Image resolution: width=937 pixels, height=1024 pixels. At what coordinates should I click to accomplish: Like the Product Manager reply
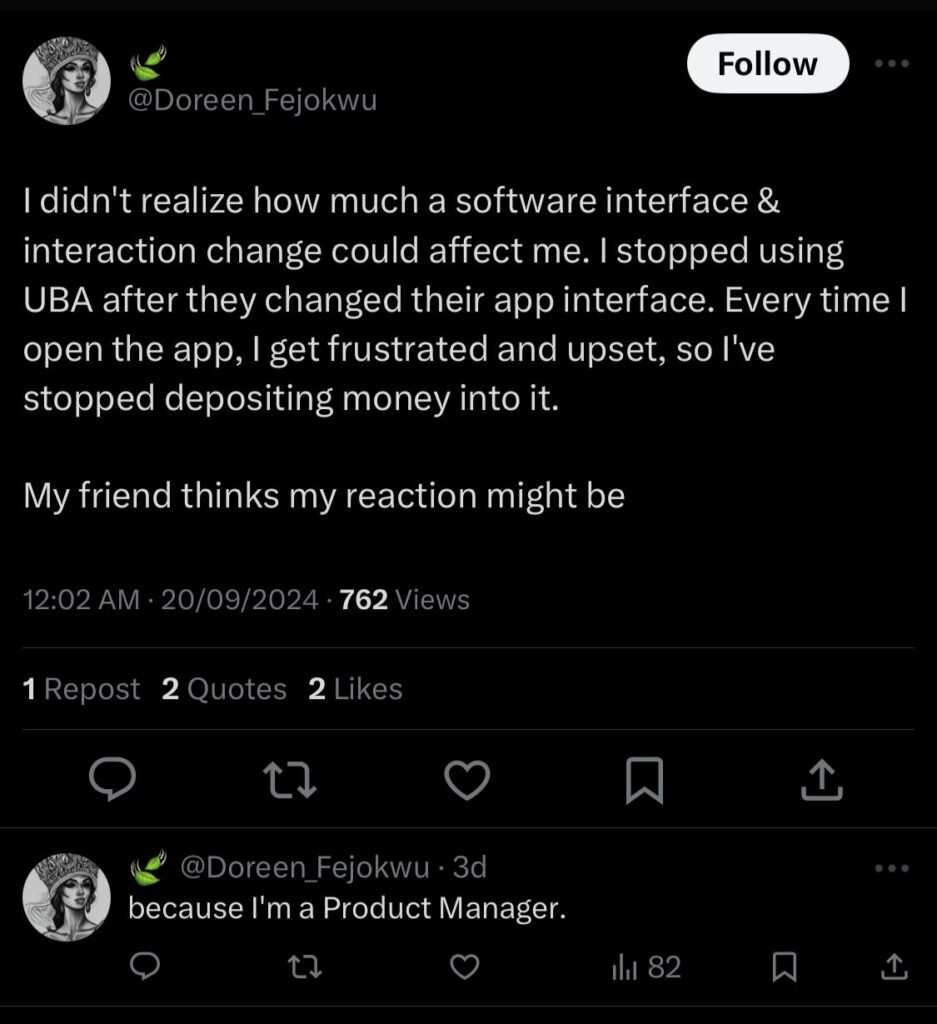tap(462, 967)
